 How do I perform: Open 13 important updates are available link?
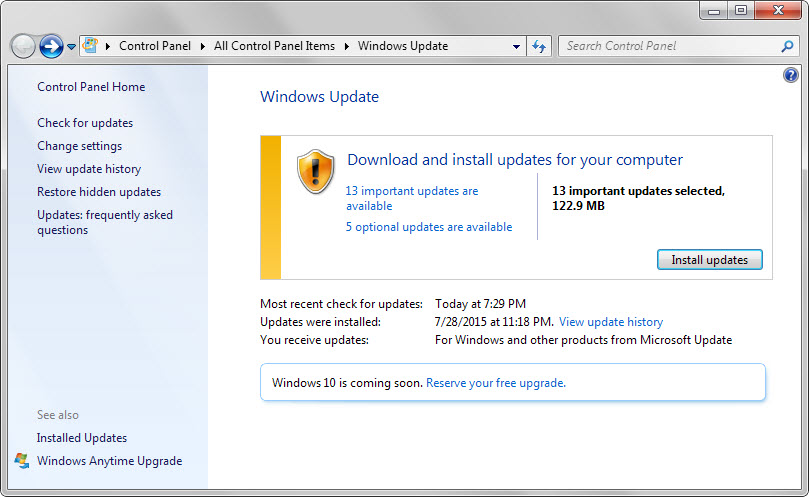pos(412,198)
